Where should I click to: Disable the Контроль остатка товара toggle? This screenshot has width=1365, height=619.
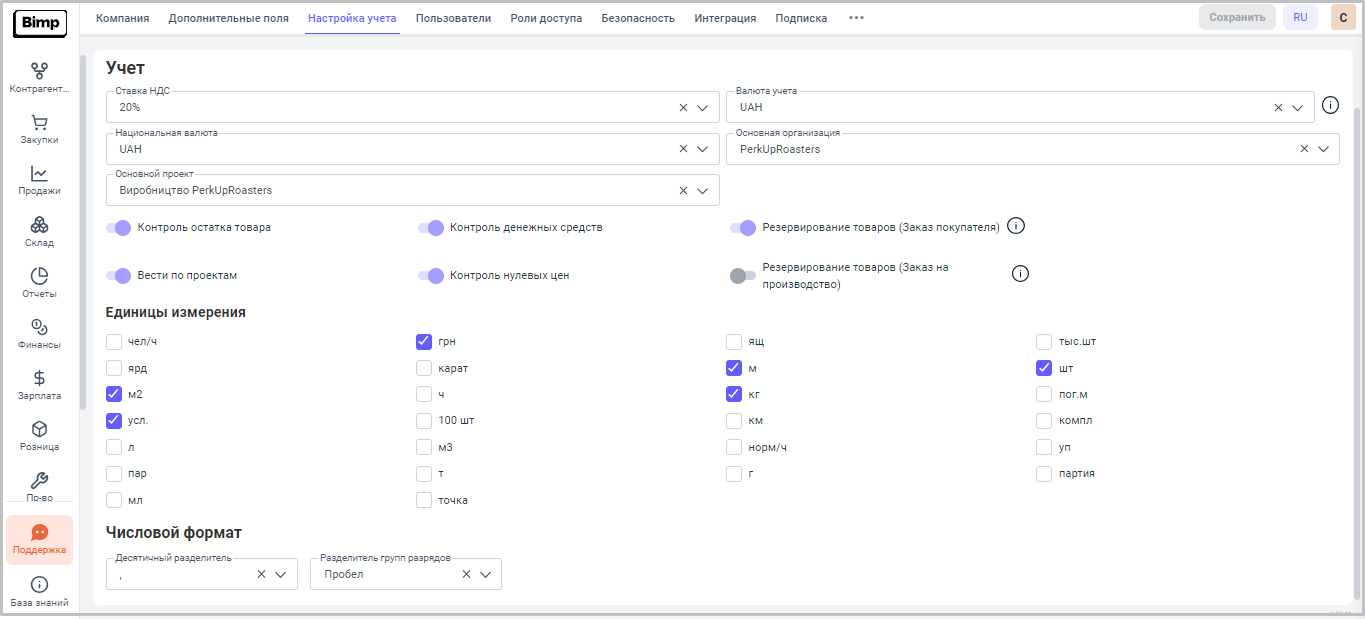pos(119,228)
